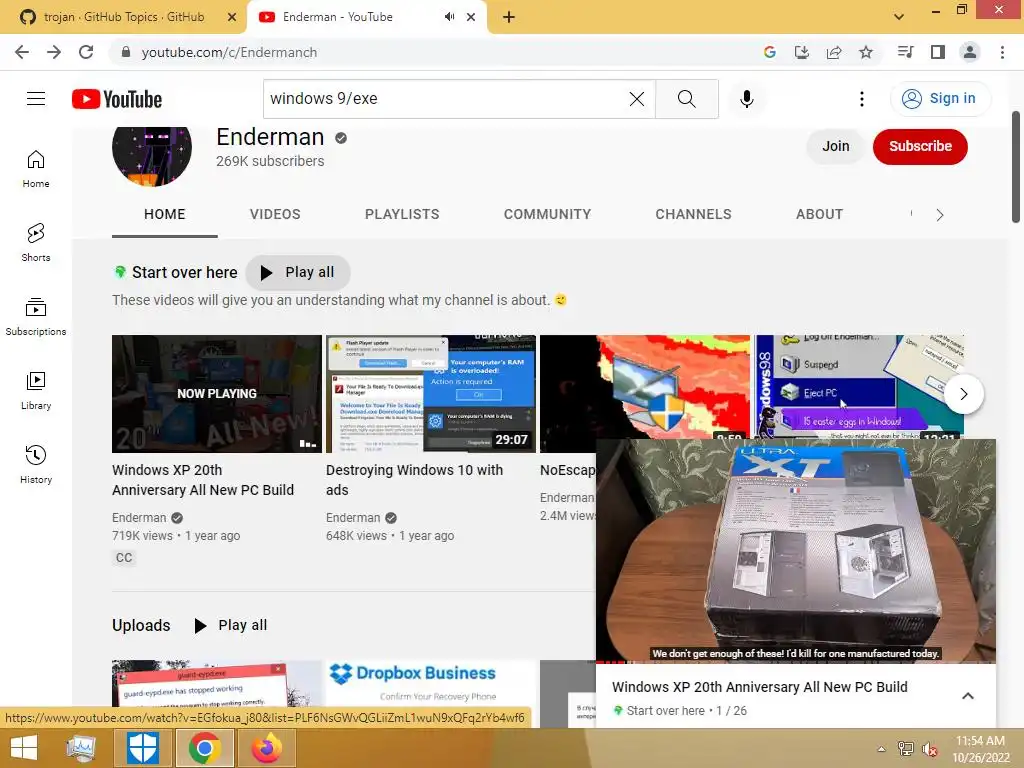
Task: Open Windows Start button
Action: (x=24, y=748)
